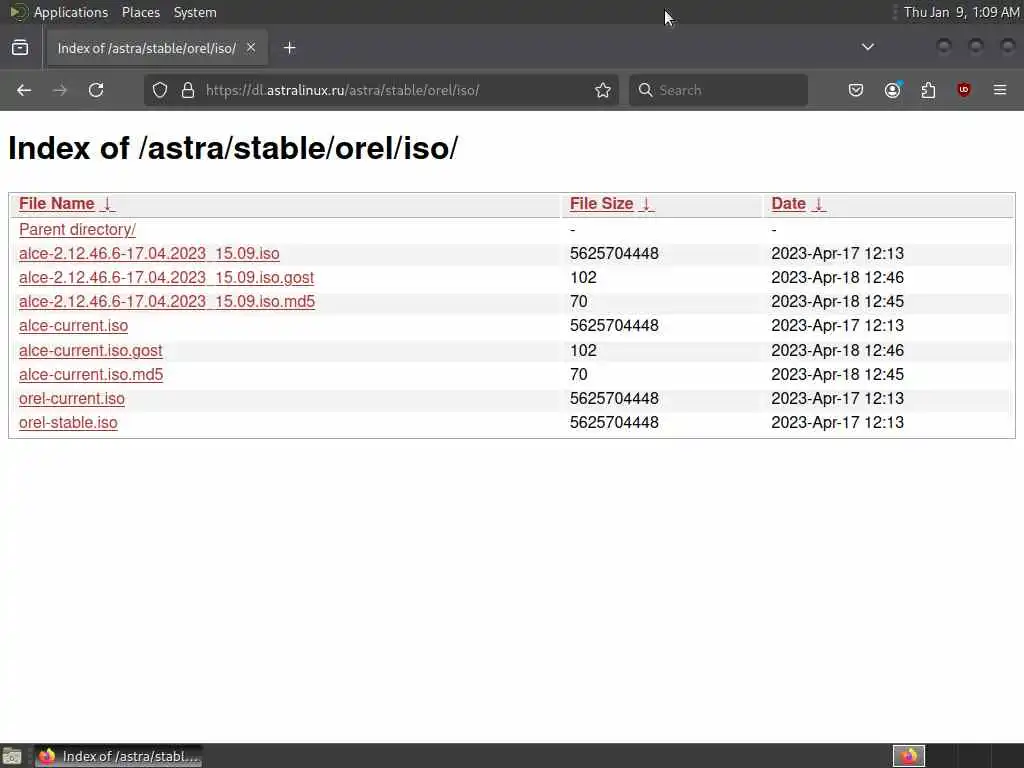The width and height of the screenshot is (1024, 768).
Task: Open the tracking protection shield icon
Action: [160, 90]
